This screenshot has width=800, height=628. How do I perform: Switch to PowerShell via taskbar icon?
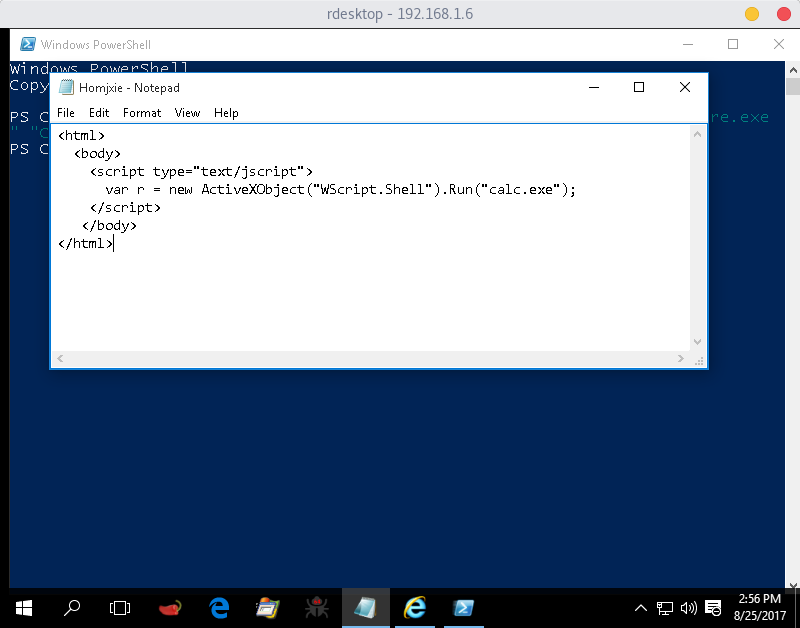[x=463, y=608]
